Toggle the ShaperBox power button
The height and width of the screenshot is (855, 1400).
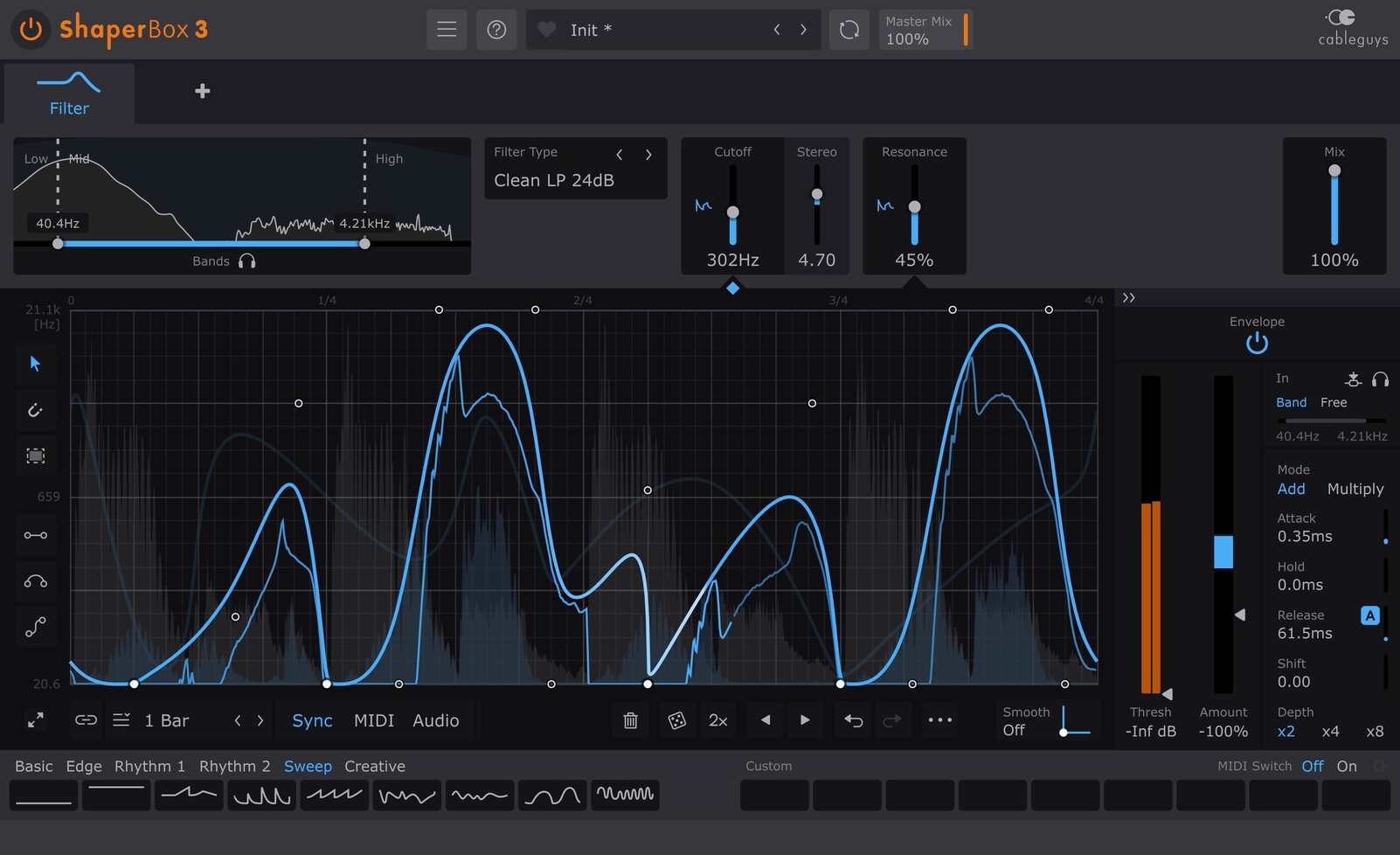coord(29,29)
